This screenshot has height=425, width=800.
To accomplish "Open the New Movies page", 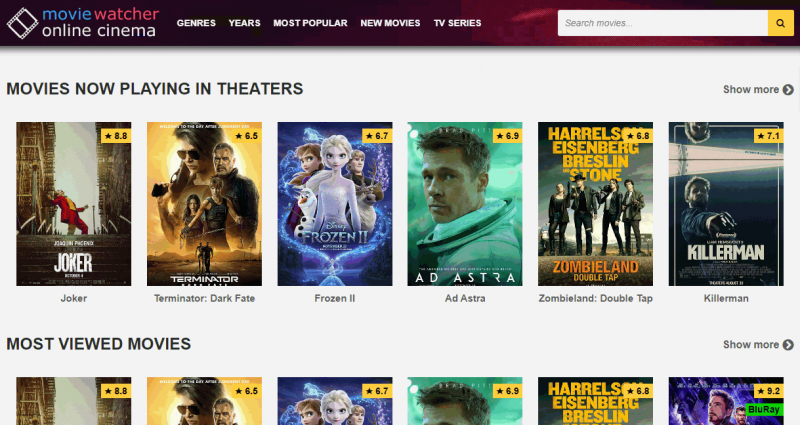I will (390, 23).
